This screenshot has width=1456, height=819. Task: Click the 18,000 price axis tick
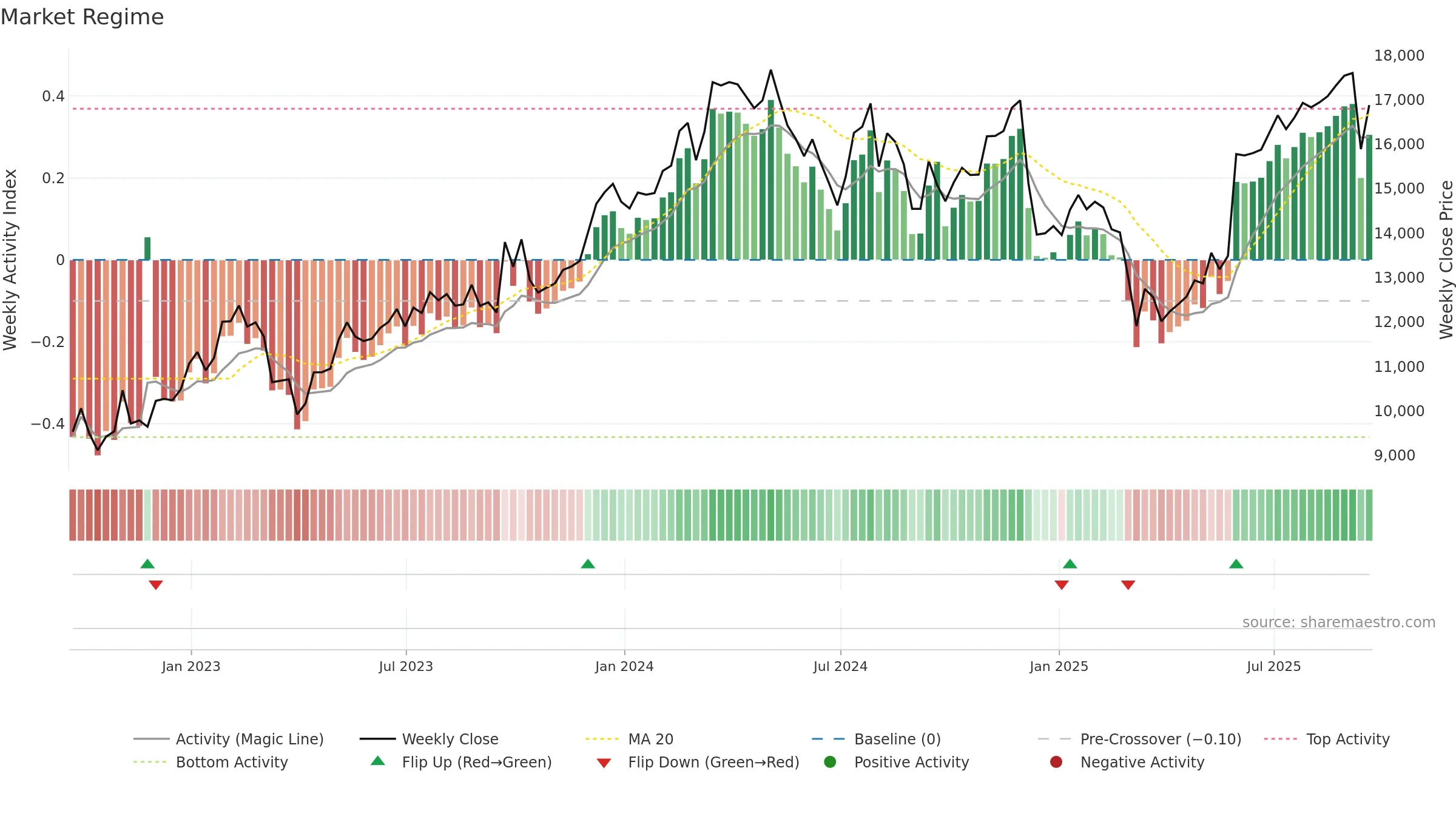point(1399,56)
